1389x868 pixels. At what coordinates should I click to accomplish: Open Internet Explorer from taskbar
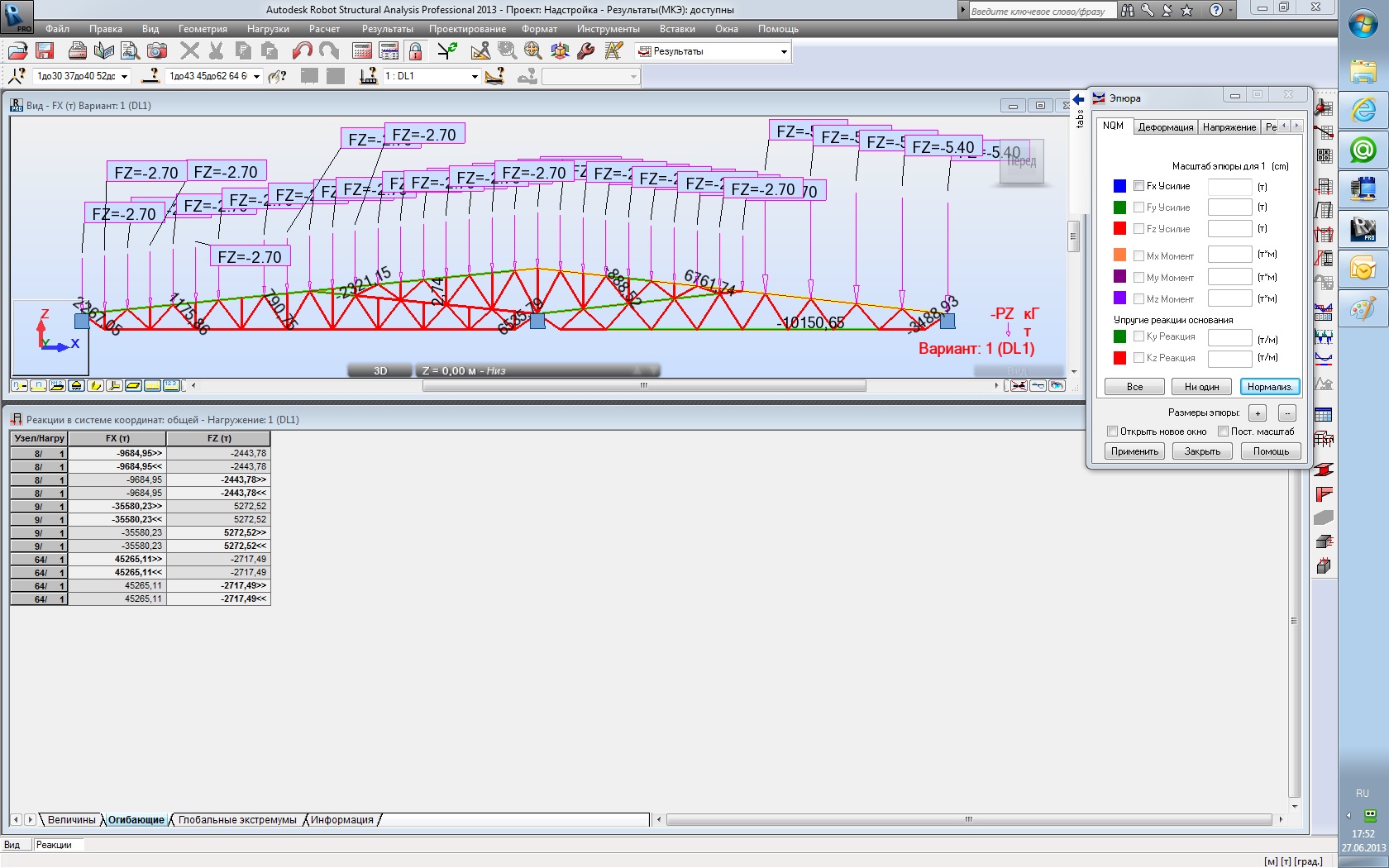tap(1363, 110)
